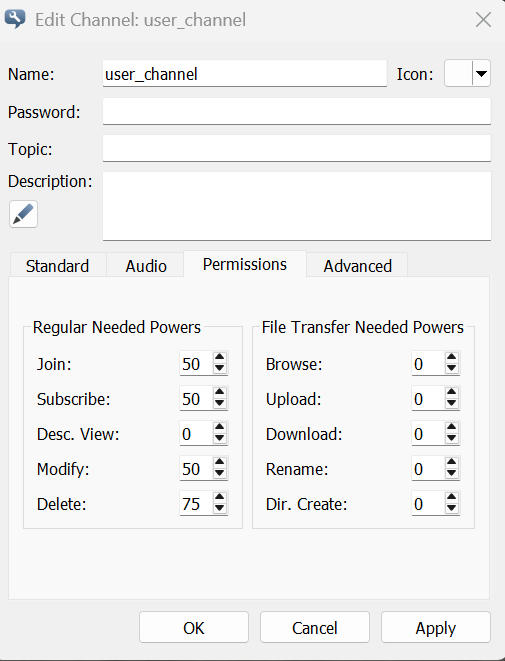
Task: Click the Rename value field
Action: pyautogui.click(x=428, y=468)
